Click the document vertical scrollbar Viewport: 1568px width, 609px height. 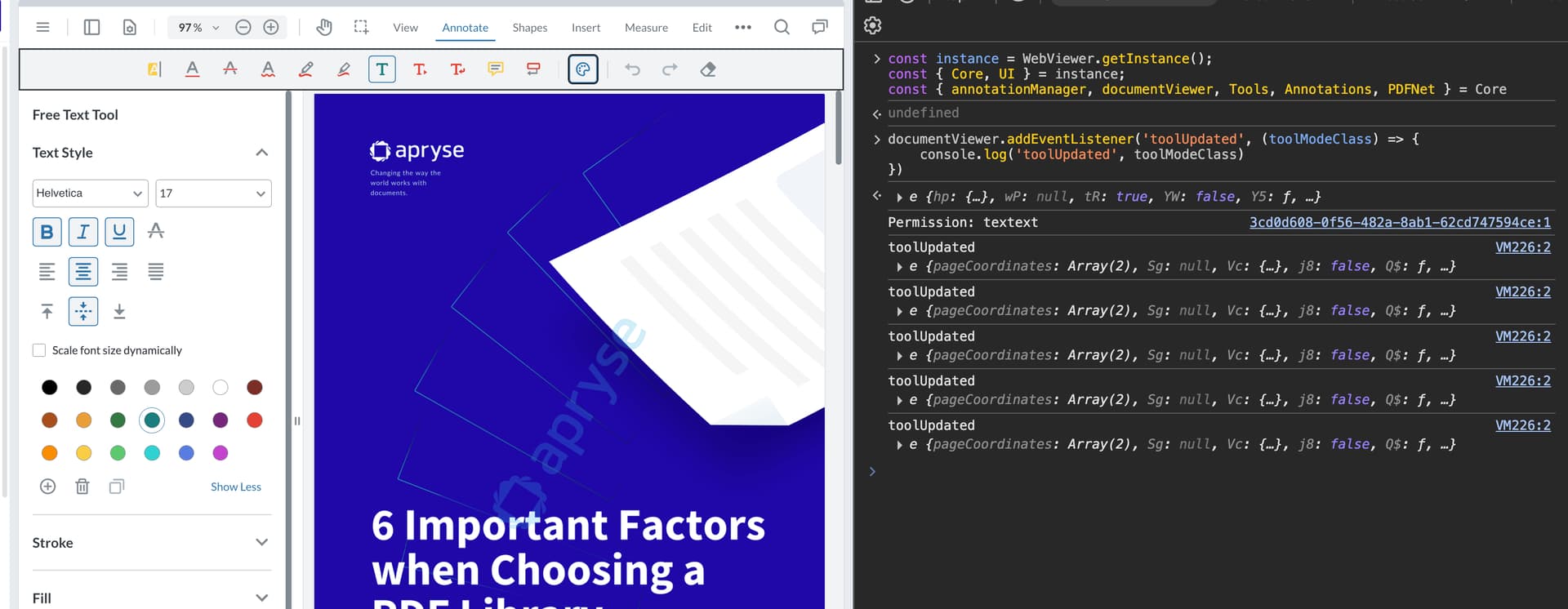point(839,128)
